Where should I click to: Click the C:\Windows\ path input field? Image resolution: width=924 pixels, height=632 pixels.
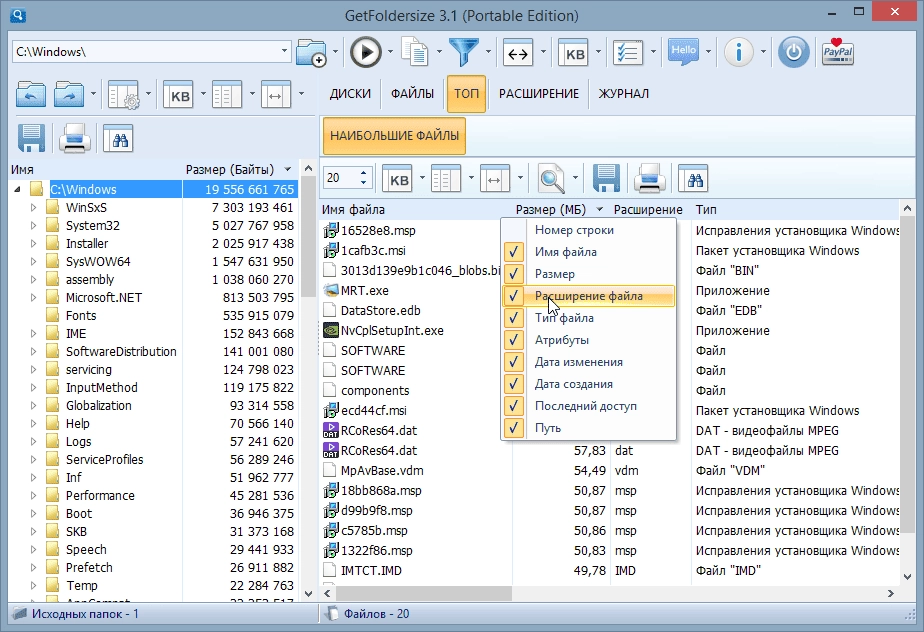(146, 52)
